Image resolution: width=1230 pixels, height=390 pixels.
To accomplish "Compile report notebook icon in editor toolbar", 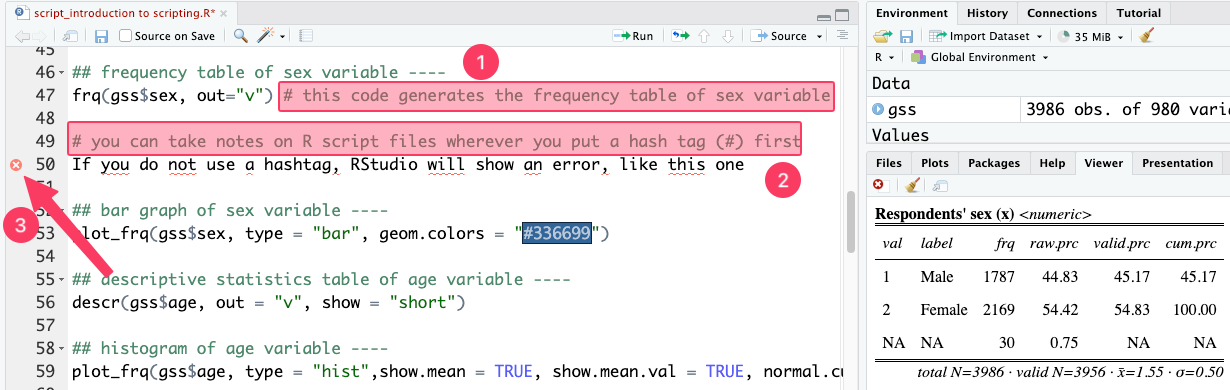I will click(306, 36).
